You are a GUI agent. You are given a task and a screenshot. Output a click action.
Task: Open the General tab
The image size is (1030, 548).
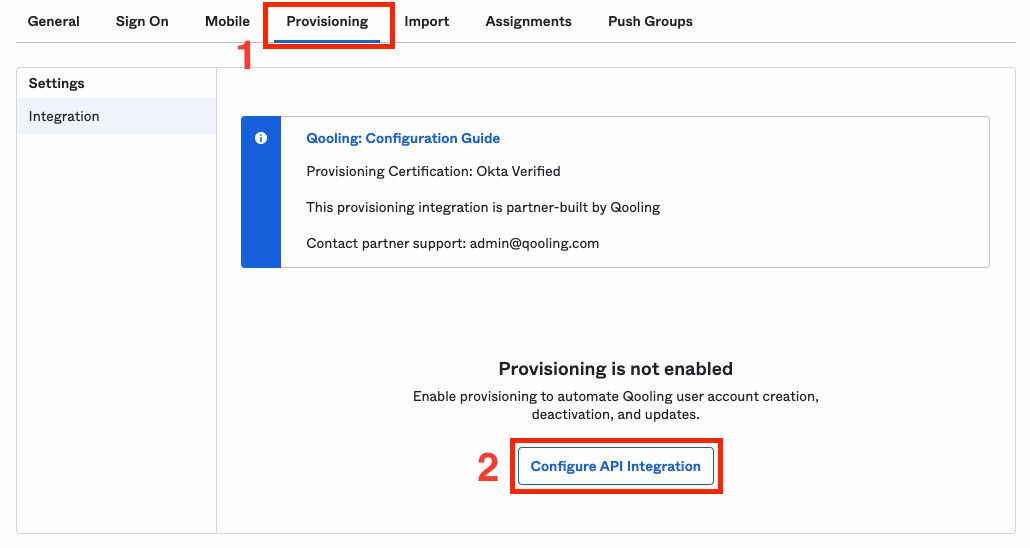click(53, 21)
